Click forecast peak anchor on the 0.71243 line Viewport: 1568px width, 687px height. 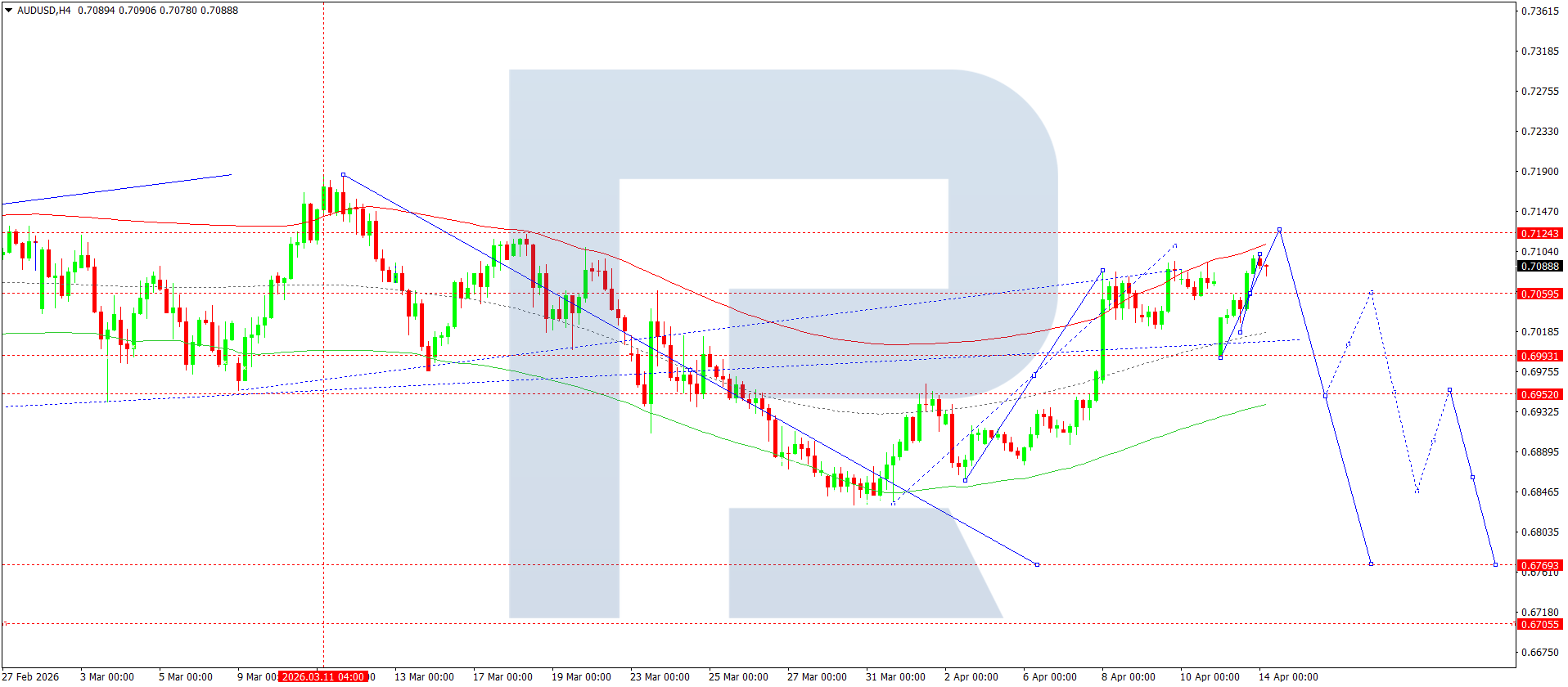point(1279,230)
